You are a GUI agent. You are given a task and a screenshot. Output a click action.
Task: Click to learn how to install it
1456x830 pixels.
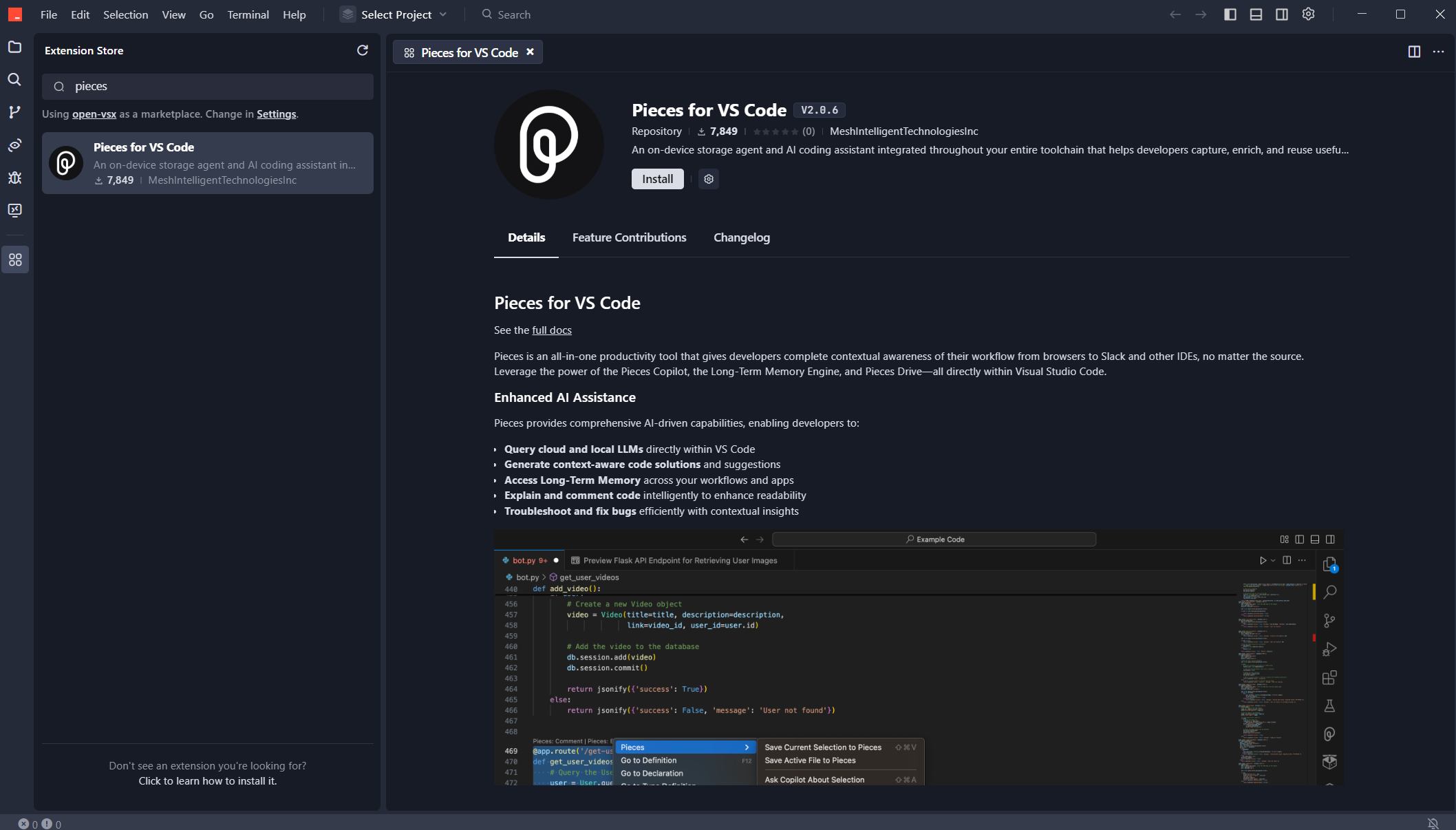click(208, 781)
